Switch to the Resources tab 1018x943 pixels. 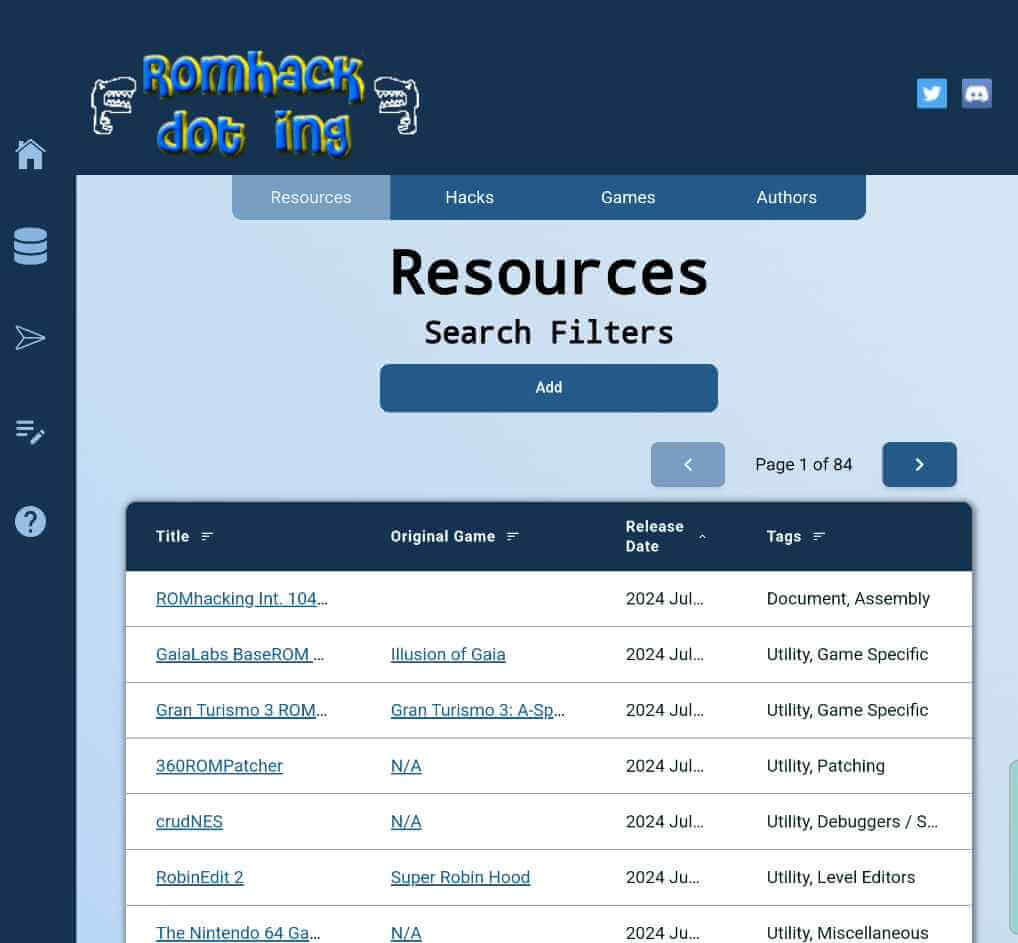pyautogui.click(x=311, y=197)
